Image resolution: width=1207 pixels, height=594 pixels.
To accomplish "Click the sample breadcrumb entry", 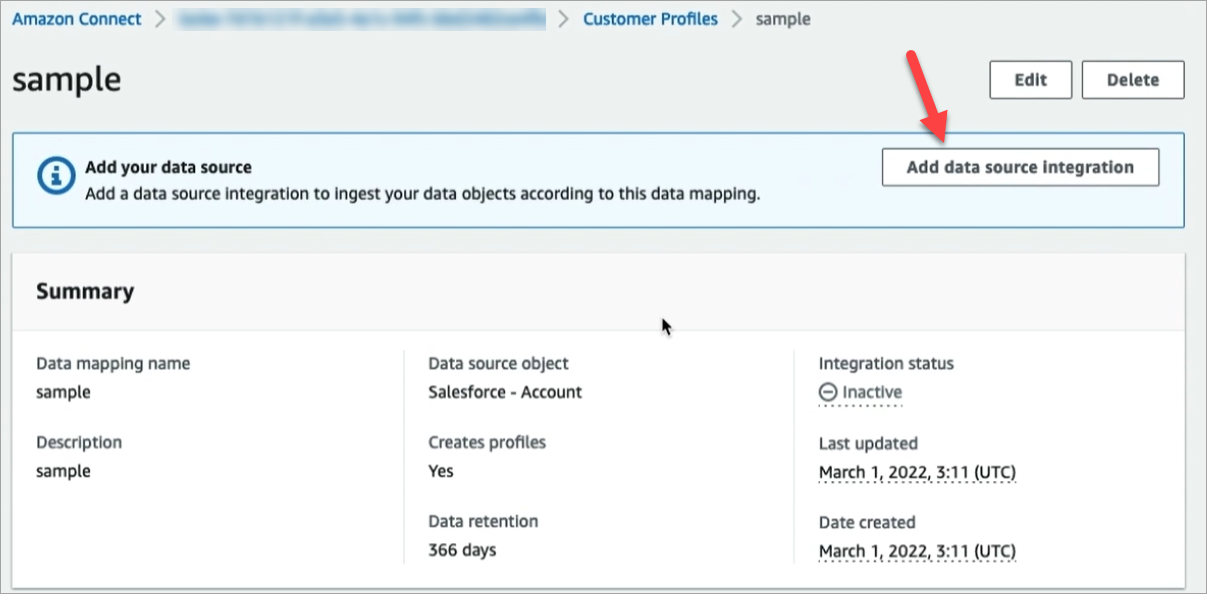I will tap(783, 18).
